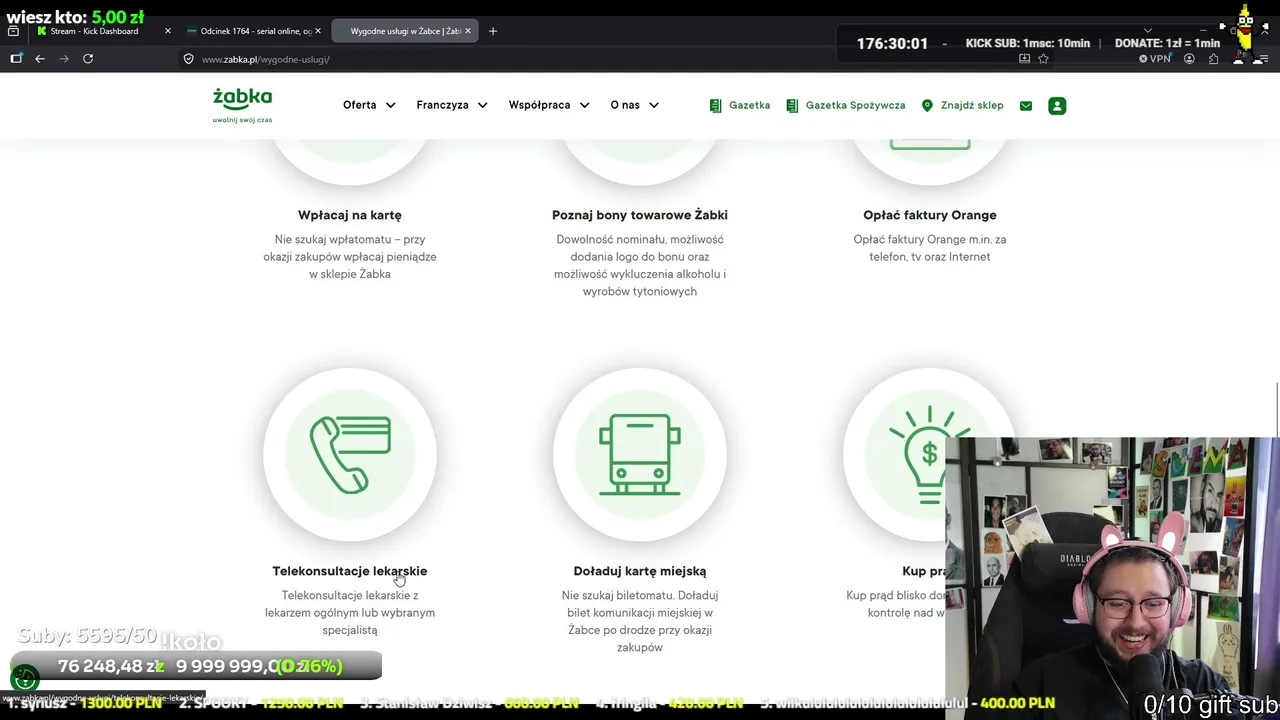
Task: Click the light bulb electricity icon
Action: [x=929, y=455]
